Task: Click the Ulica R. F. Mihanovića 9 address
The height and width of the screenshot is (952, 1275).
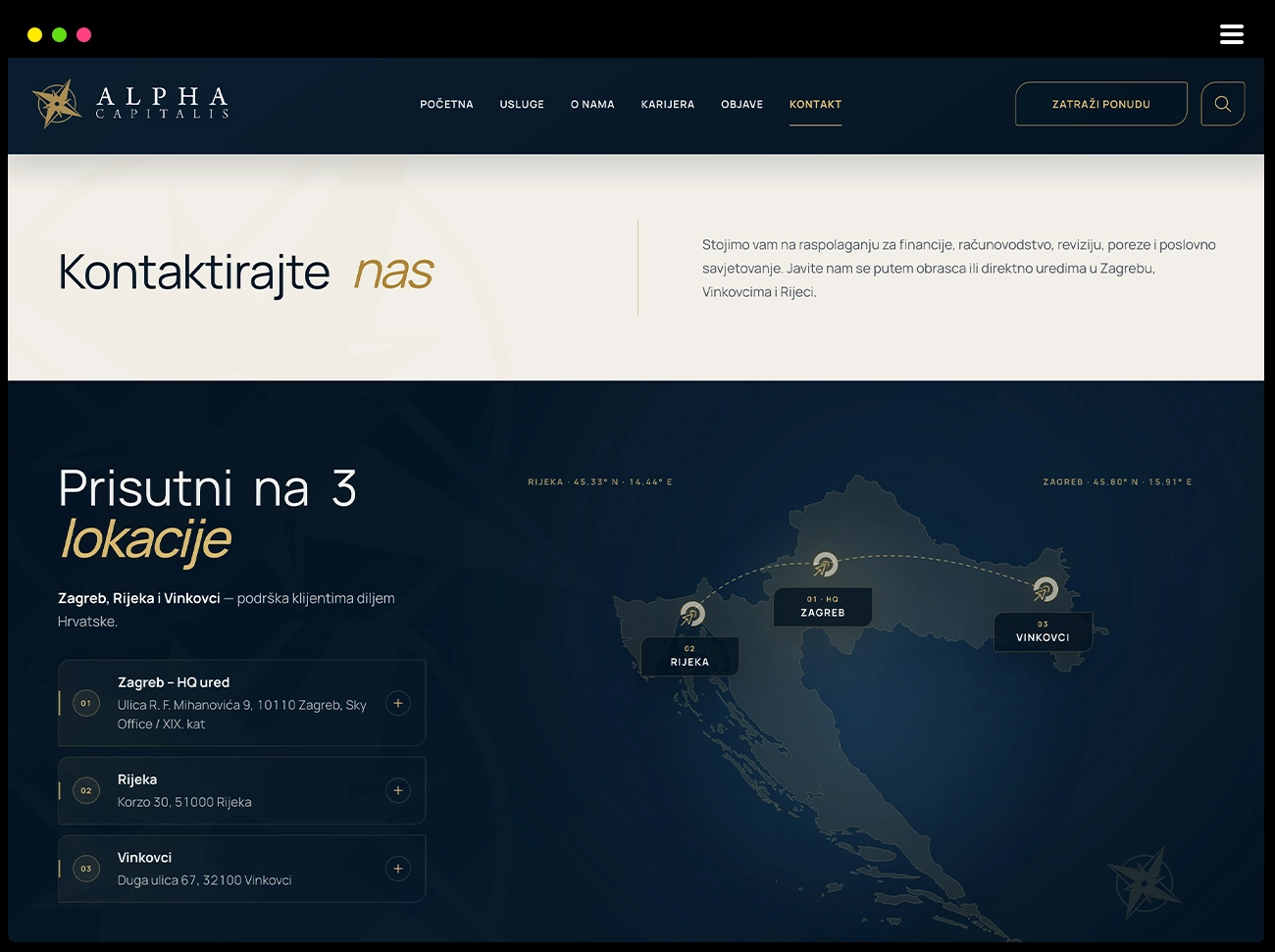Action: tap(242, 715)
